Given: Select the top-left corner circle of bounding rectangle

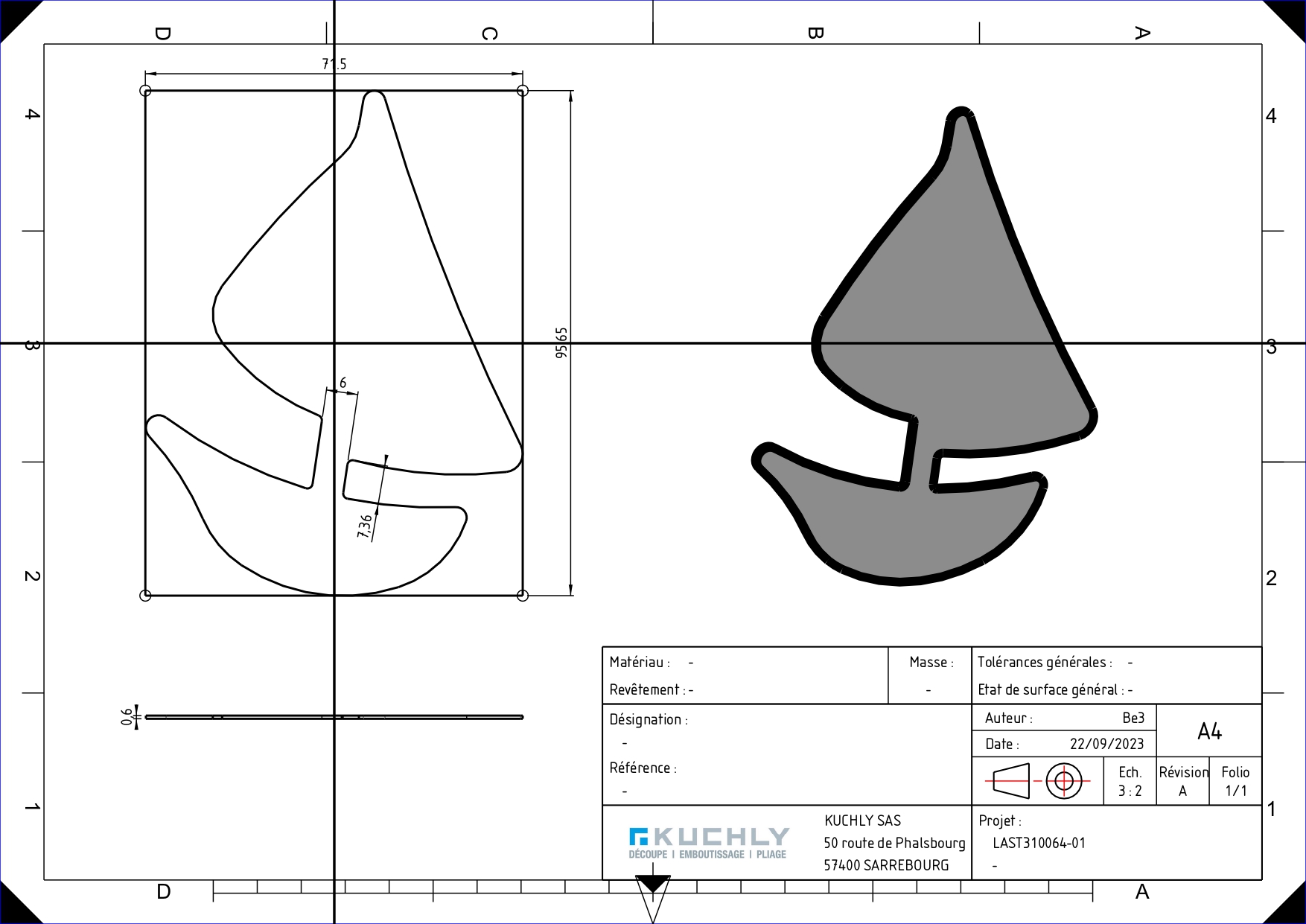Looking at the screenshot, I should pyautogui.click(x=146, y=91).
